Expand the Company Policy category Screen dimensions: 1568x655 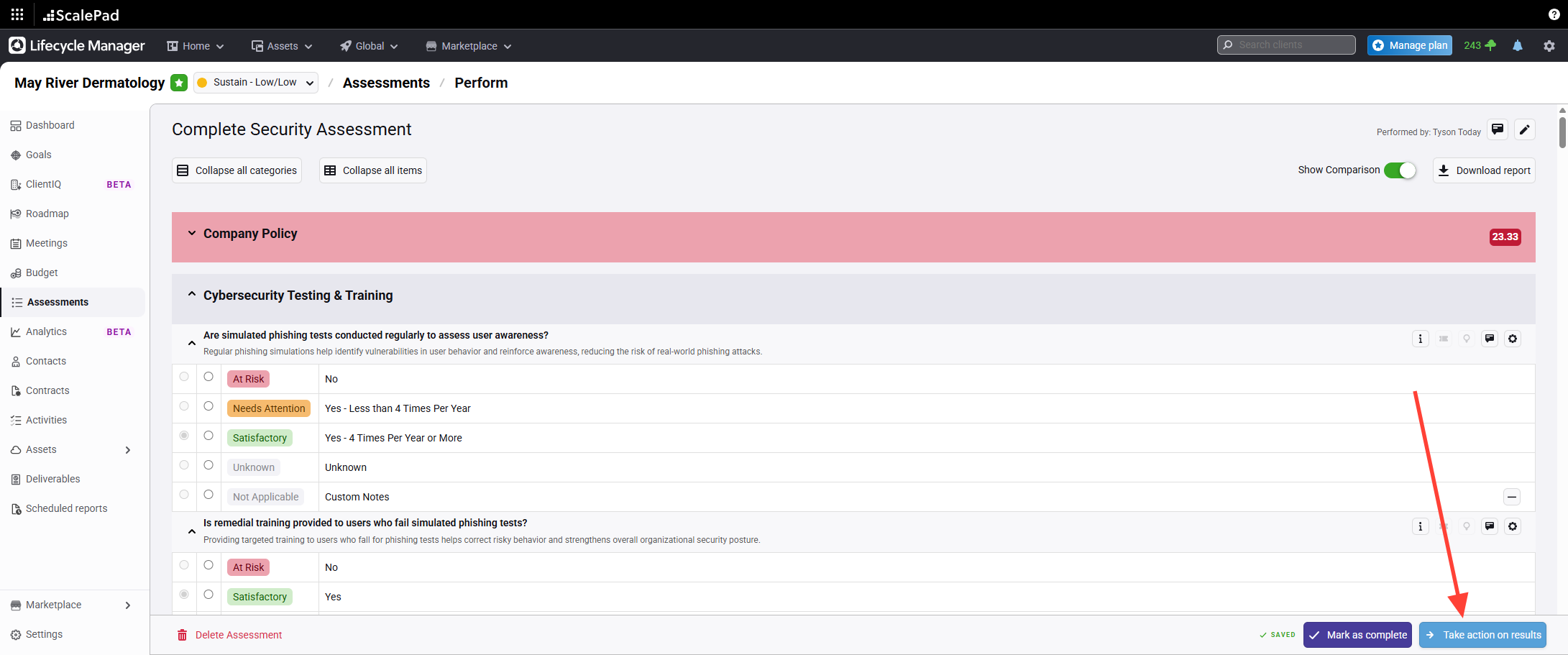pos(192,233)
